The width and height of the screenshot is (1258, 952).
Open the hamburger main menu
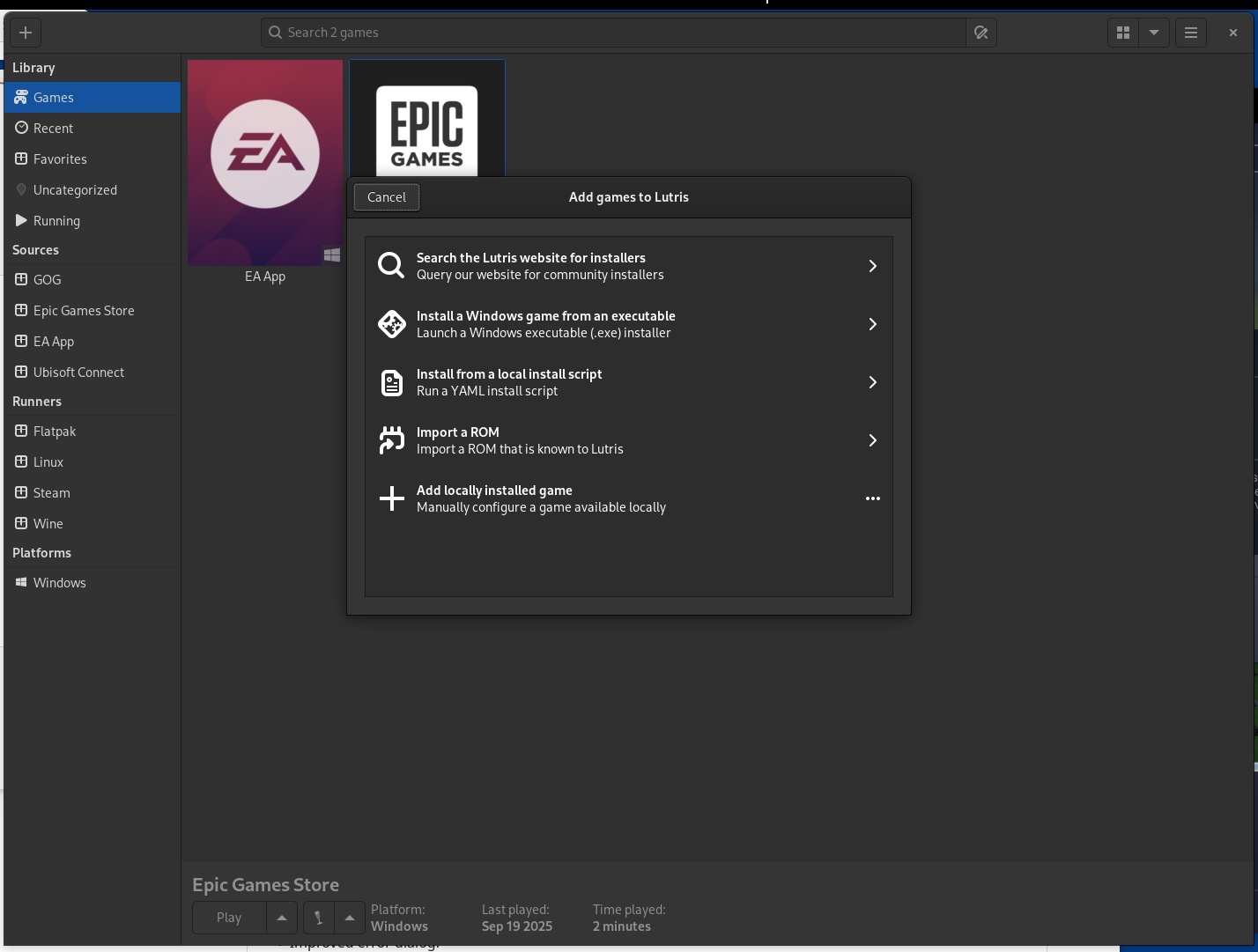[1191, 33]
